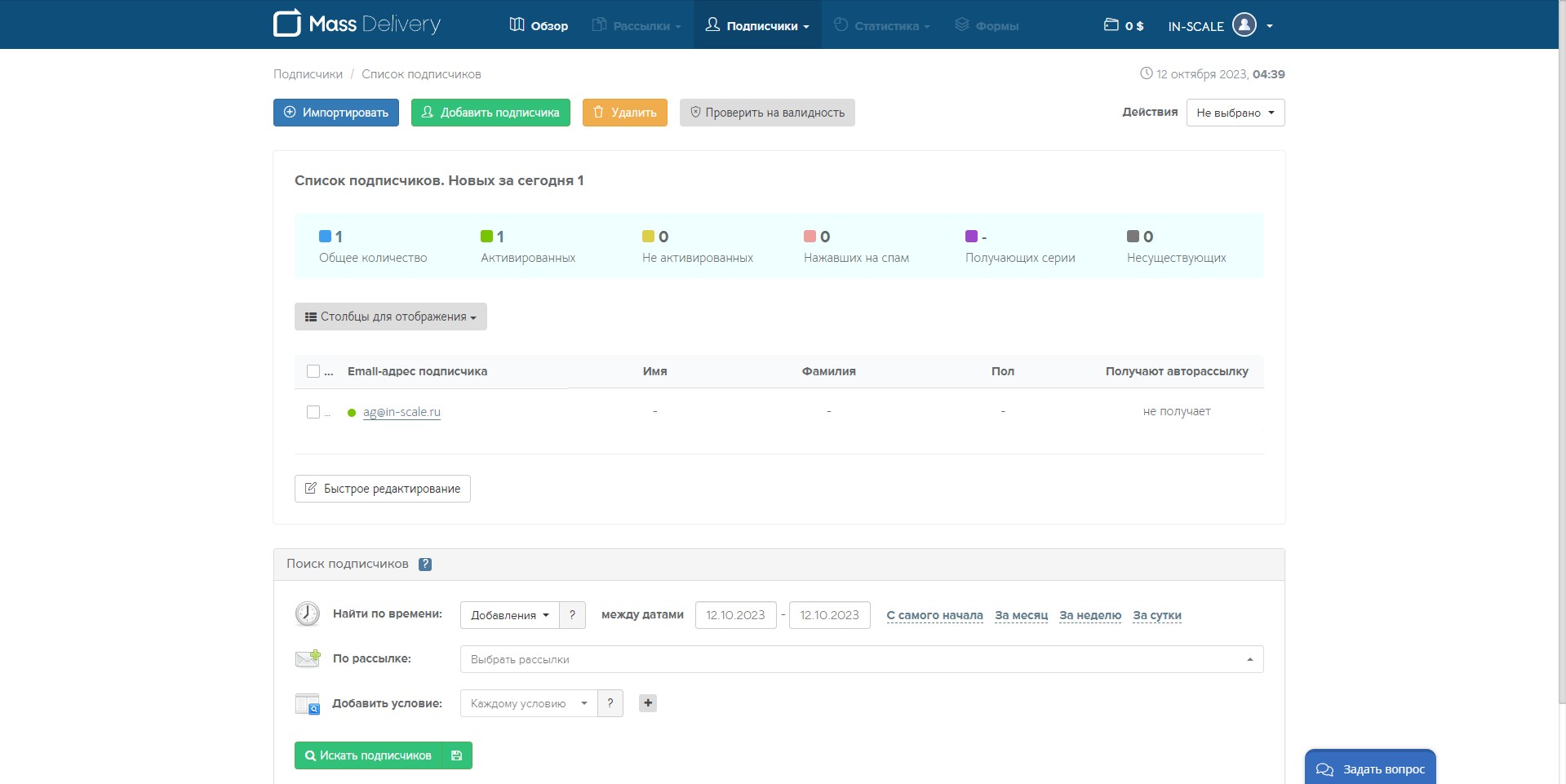The height and width of the screenshot is (784, 1566).
Task: Click the Фамилия column header
Action: pos(829,371)
